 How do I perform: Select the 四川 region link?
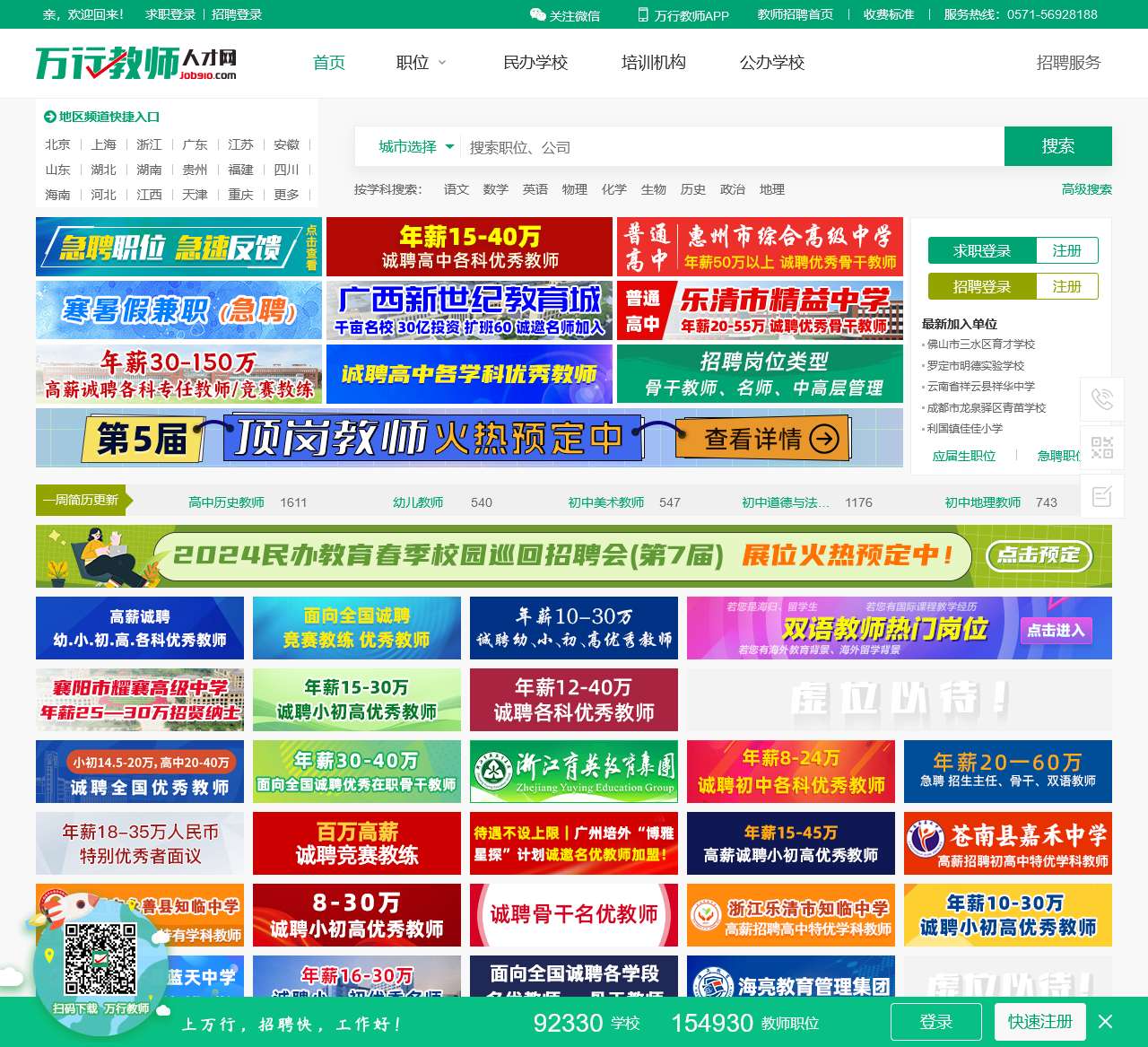[x=286, y=170]
